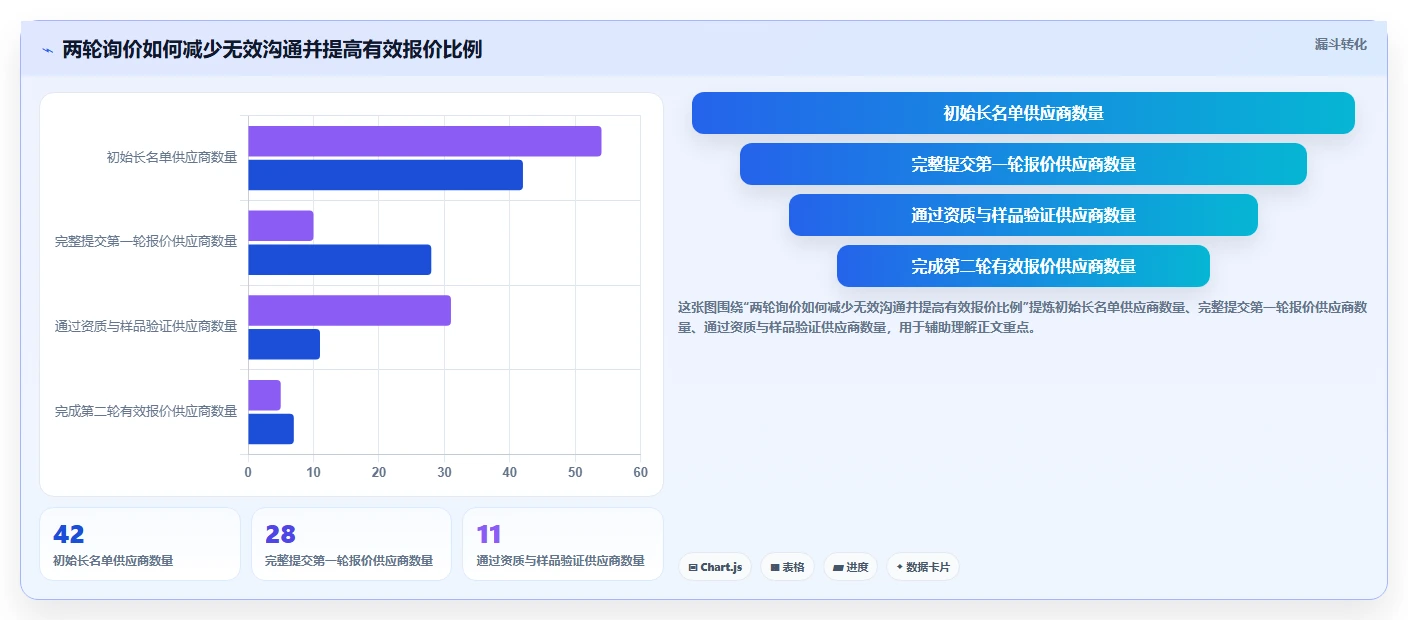The height and width of the screenshot is (620, 1408).
Task: Click the blue bar for 初始长名单供应商数量
Action: tap(385, 175)
